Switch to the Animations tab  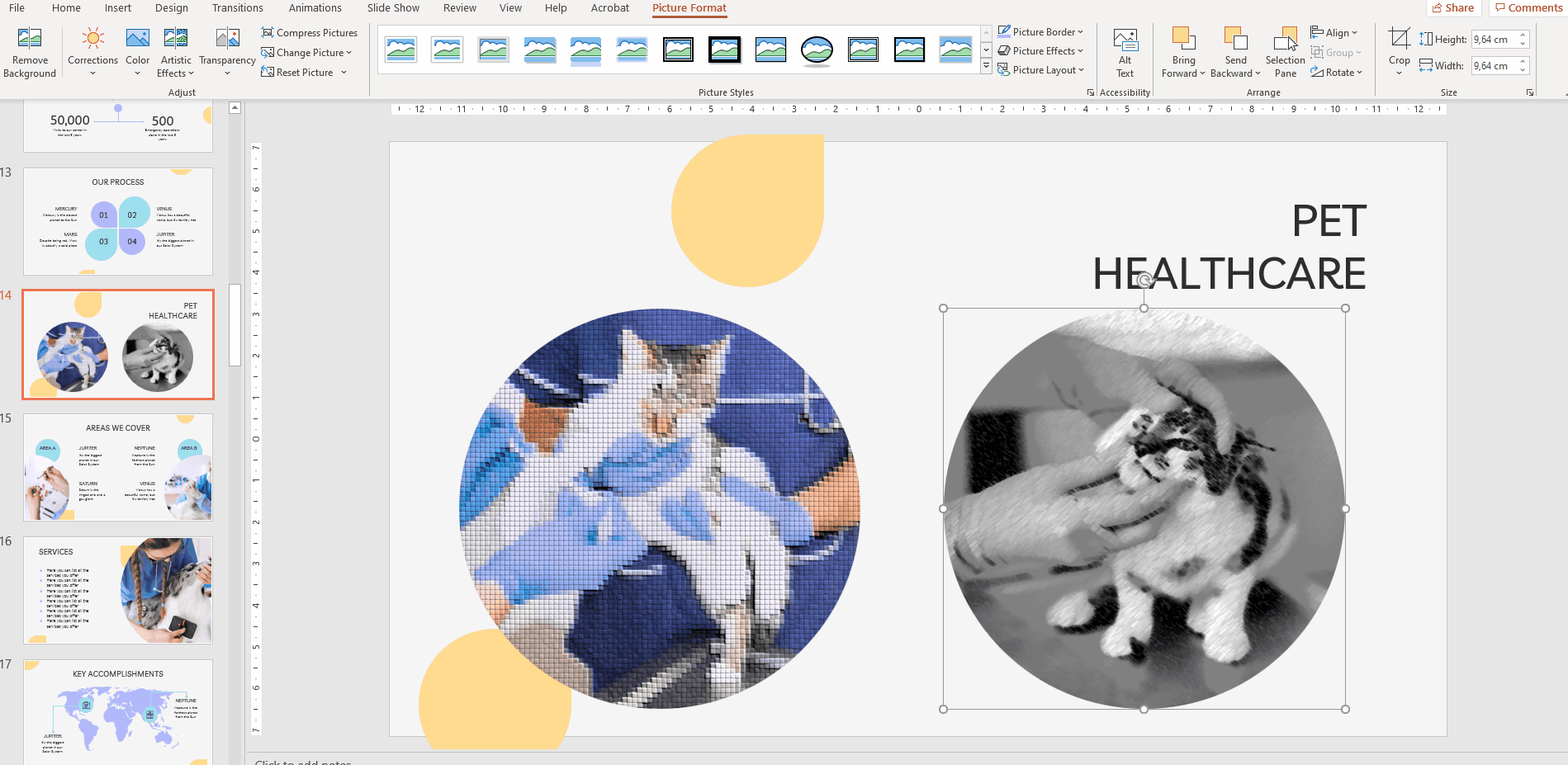point(315,8)
